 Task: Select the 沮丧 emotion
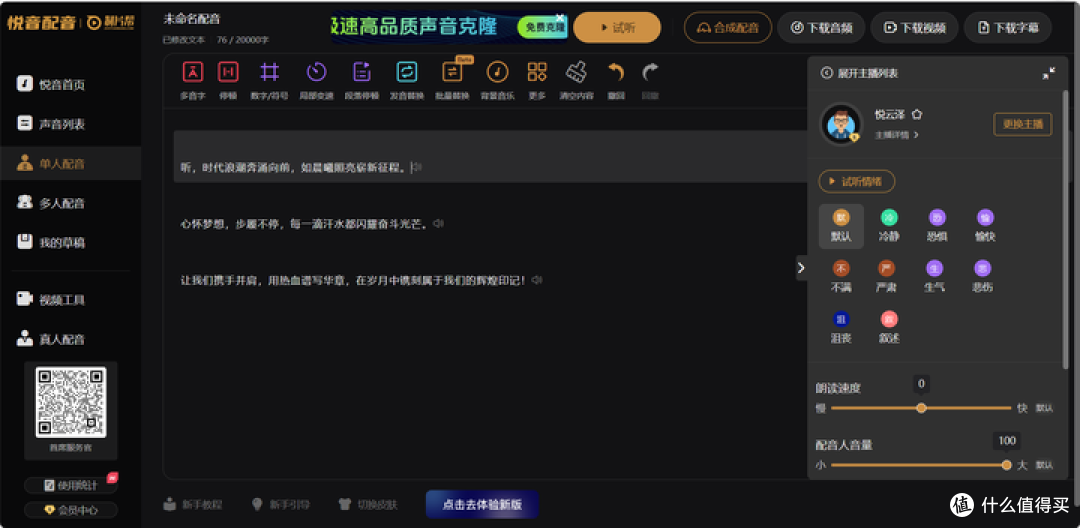click(x=841, y=328)
